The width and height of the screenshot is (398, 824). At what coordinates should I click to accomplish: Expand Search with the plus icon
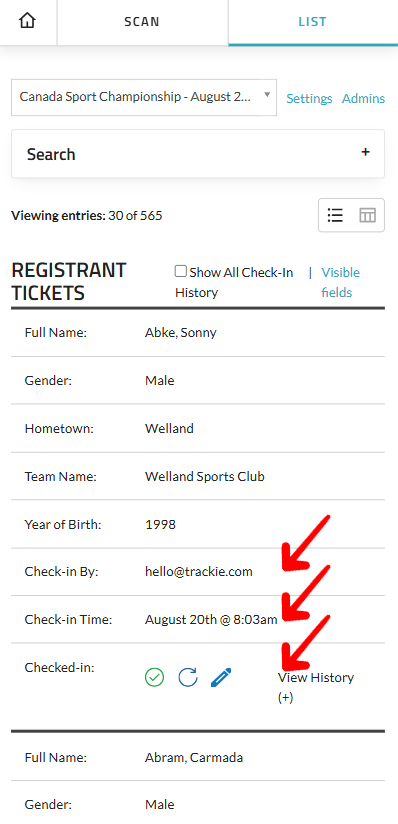[365, 152]
